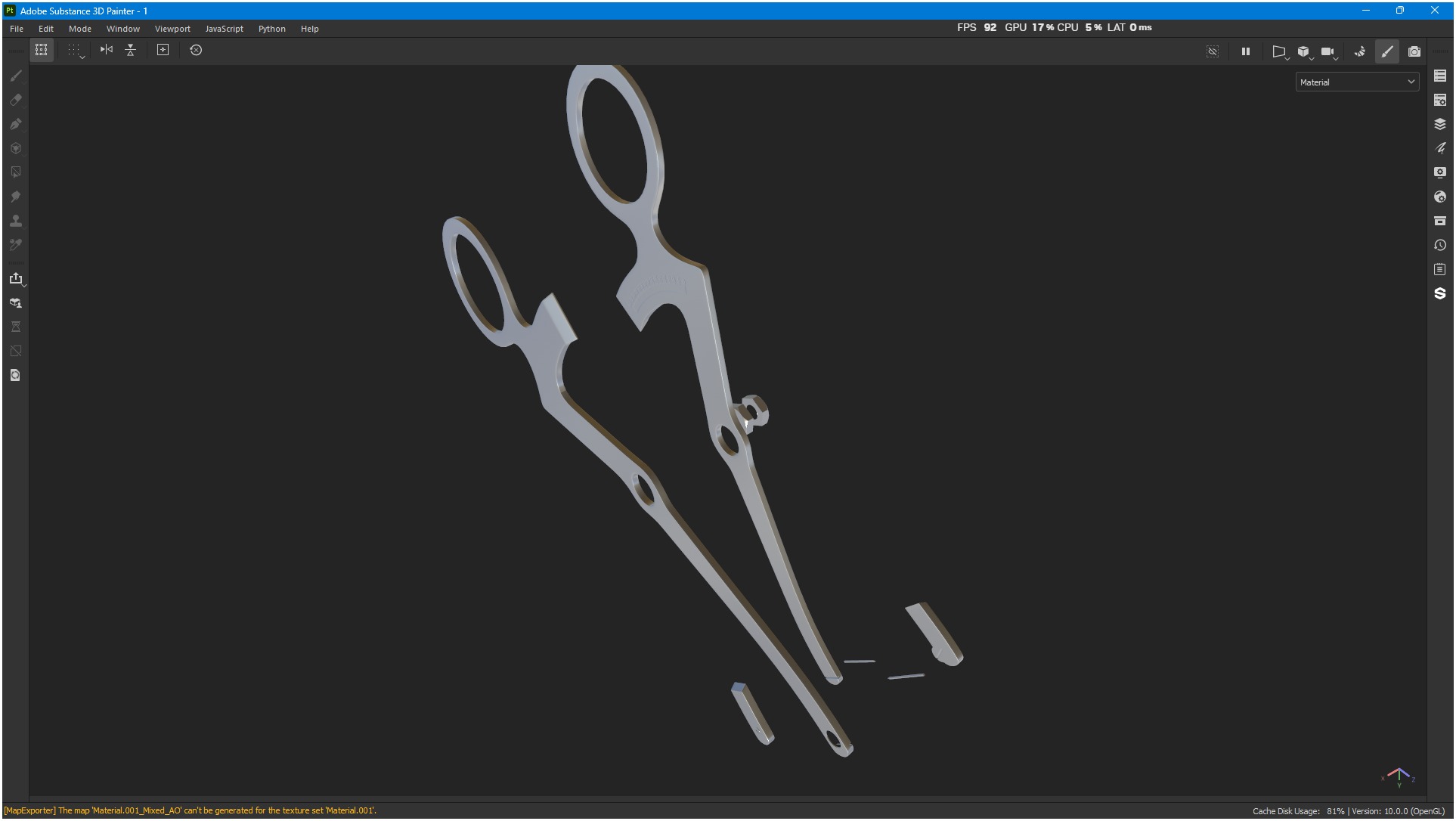Toggle horizontal symmetry mirror icon

(107, 50)
